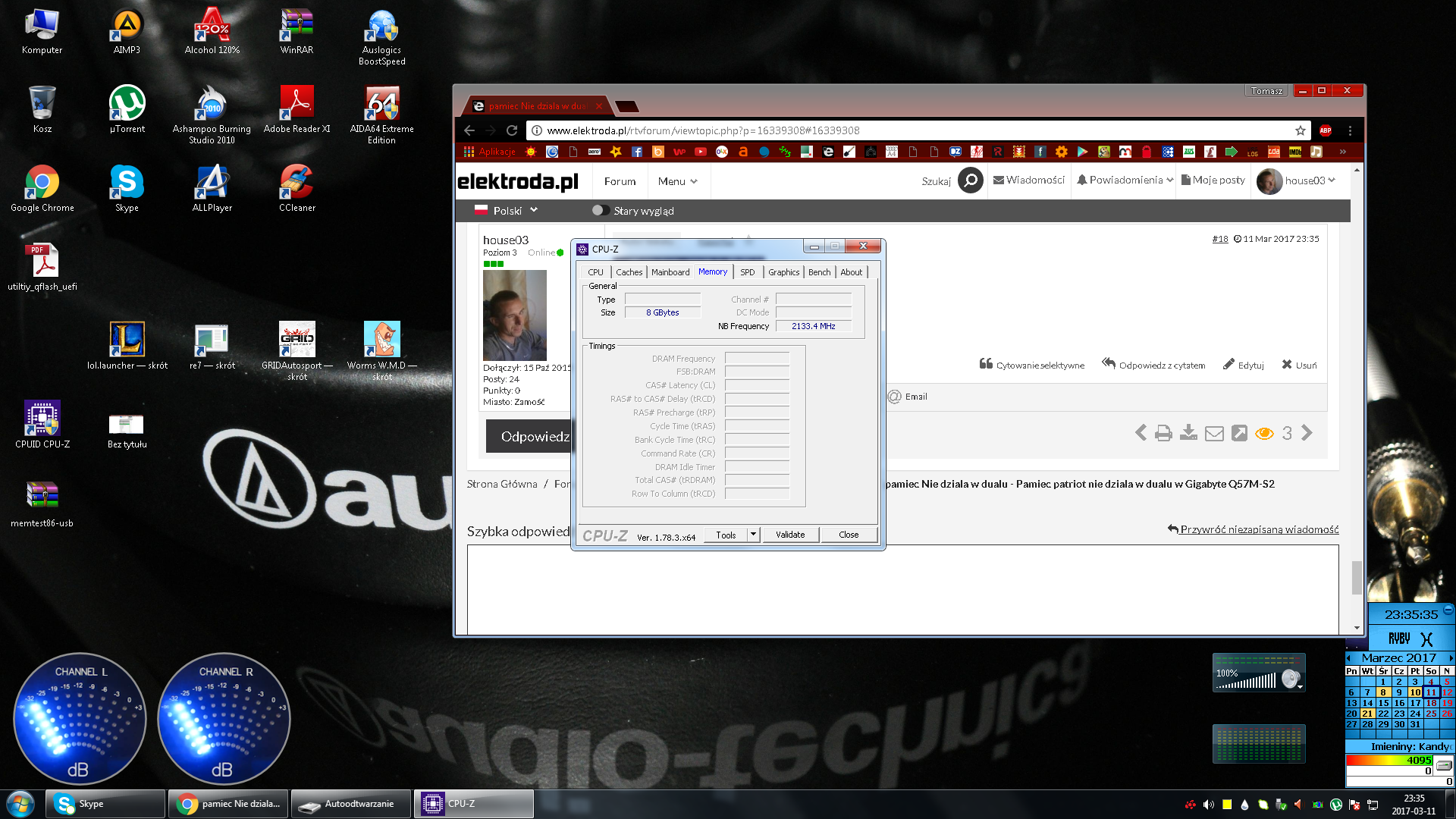Open the utiltiy_qflash_uefi PDF file
Viewport: 1456px width, 819px height.
(x=42, y=268)
